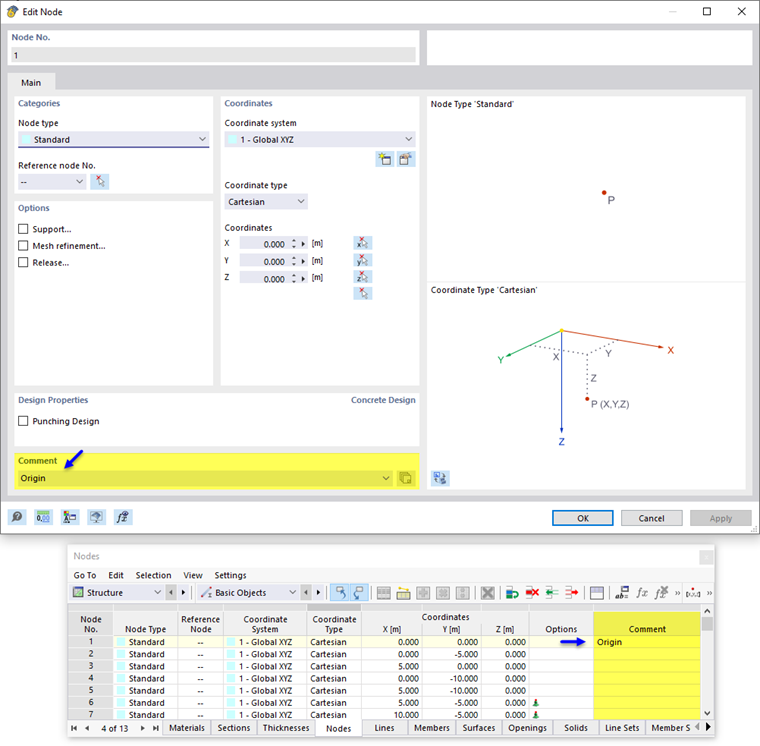The width and height of the screenshot is (760, 746).
Task: Go to next table with the page navigation arrow
Action: [x=142, y=728]
